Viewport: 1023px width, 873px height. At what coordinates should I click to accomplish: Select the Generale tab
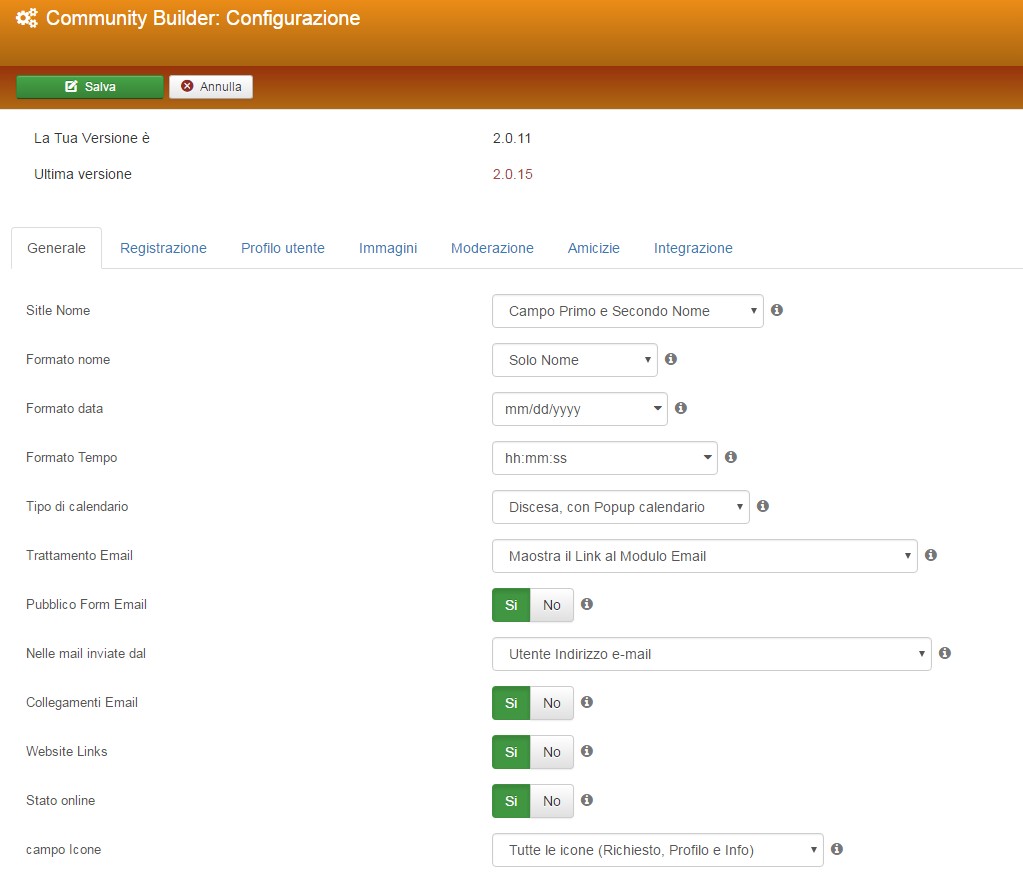(56, 248)
